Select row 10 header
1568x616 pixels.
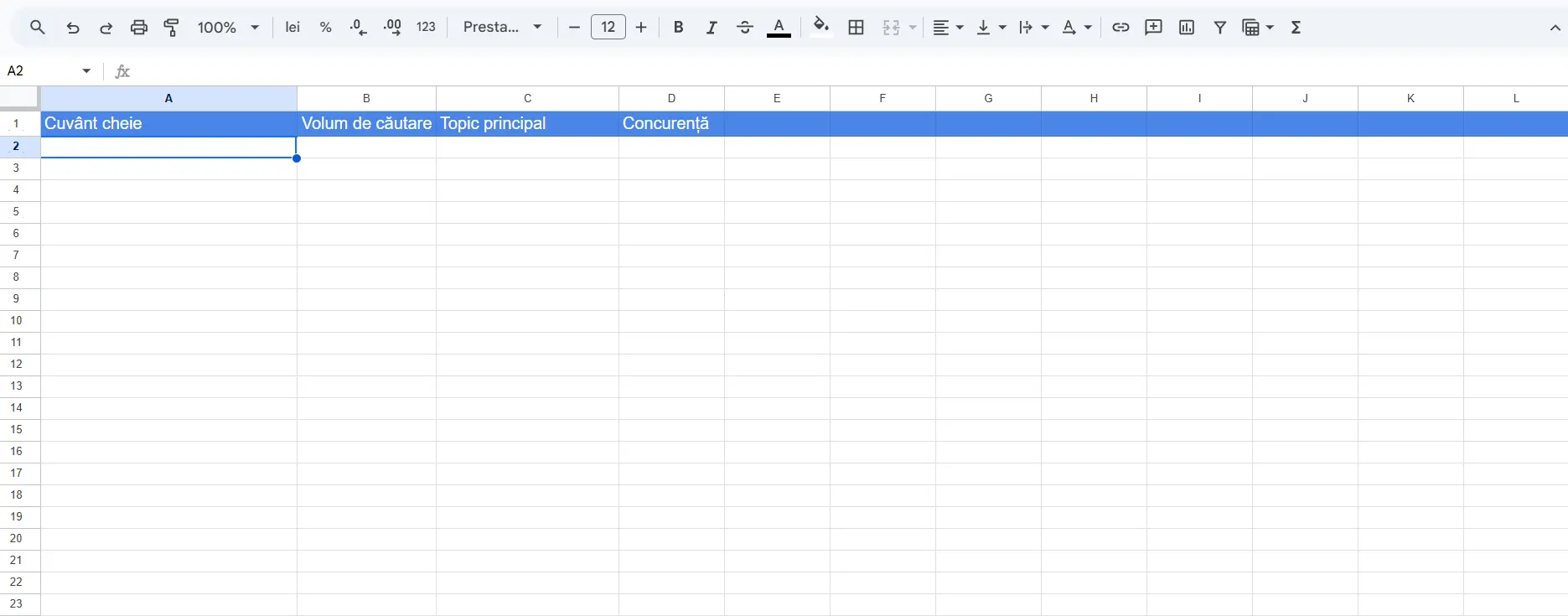[x=16, y=321]
